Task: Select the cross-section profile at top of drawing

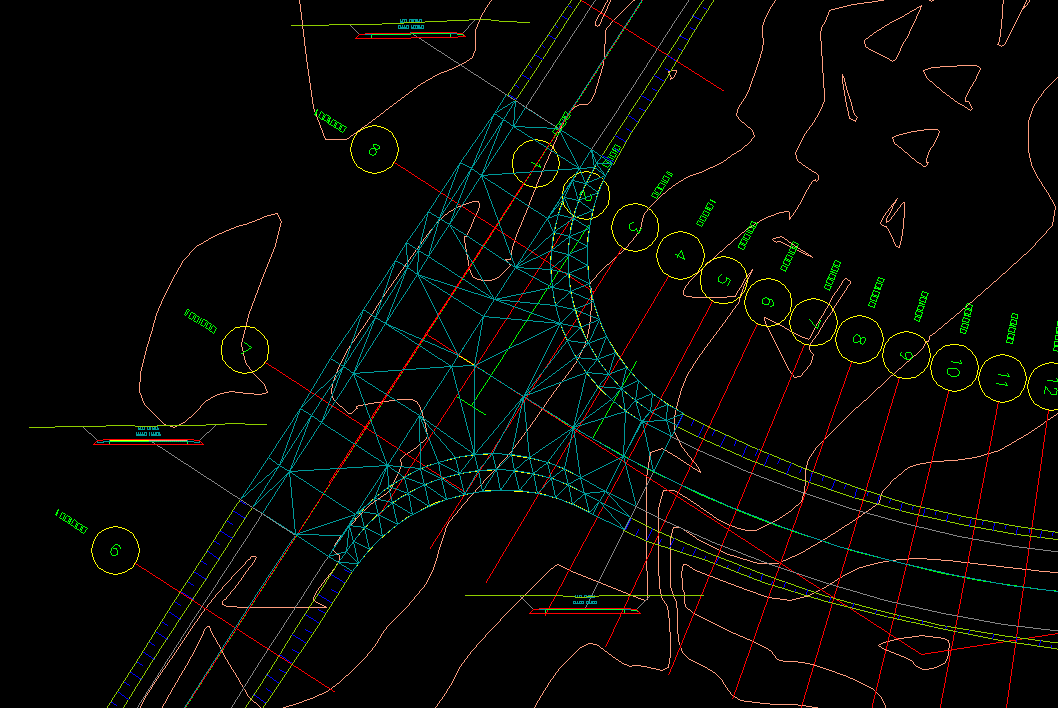Action: (x=410, y=35)
